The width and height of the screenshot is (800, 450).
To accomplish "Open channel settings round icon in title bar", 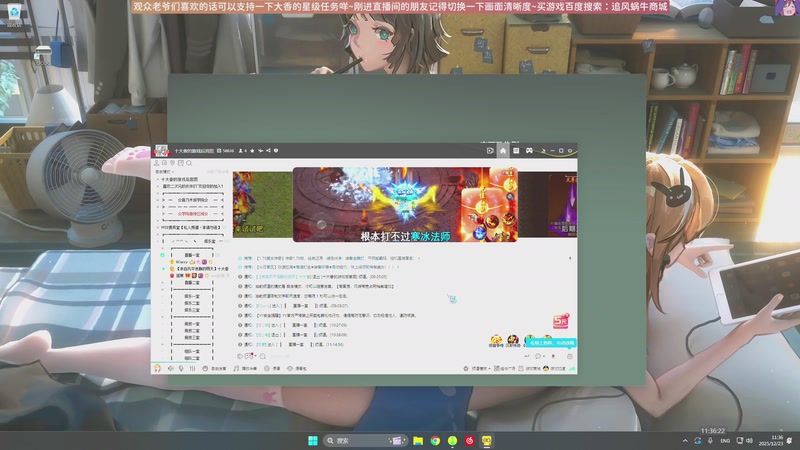I will coord(276,151).
